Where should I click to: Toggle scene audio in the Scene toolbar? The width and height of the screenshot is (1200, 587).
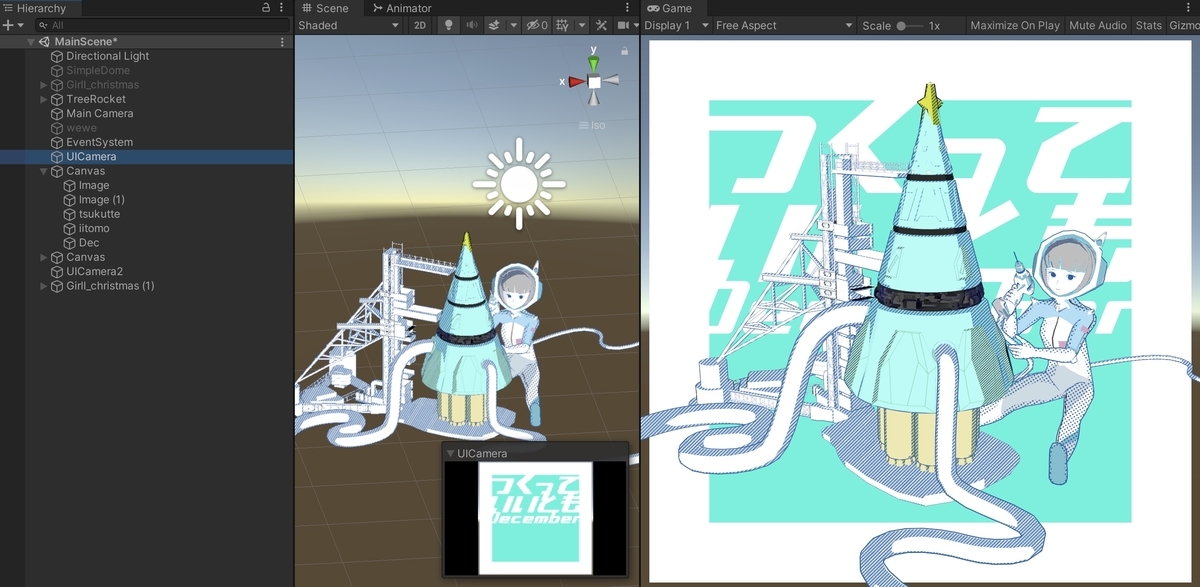coord(472,25)
